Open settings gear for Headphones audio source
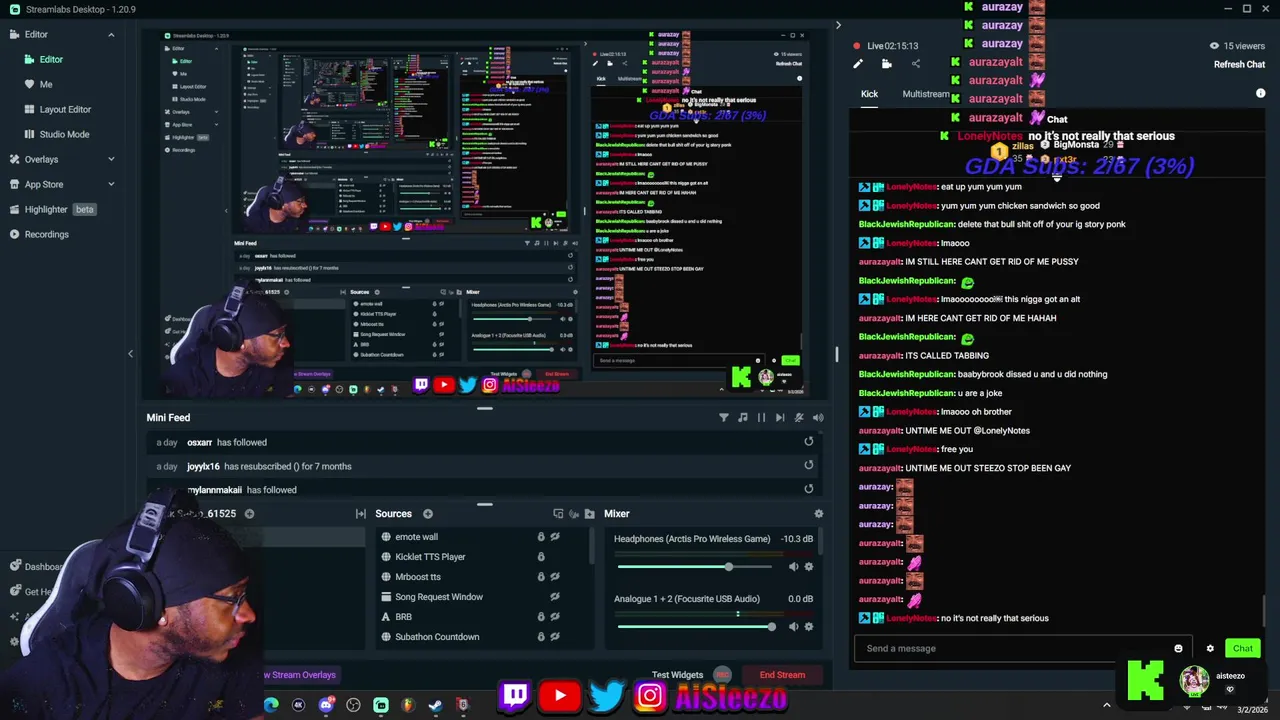 click(809, 567)
